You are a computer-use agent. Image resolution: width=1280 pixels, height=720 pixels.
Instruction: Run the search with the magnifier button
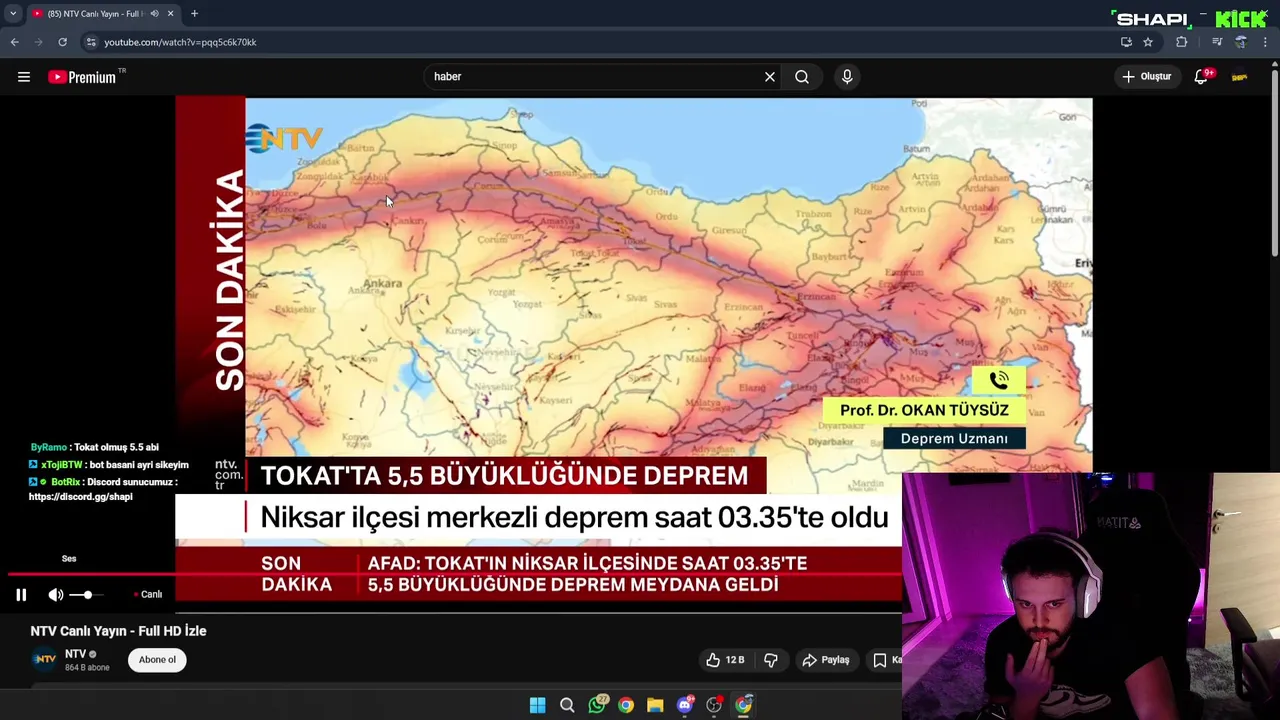tap(802, 77)
